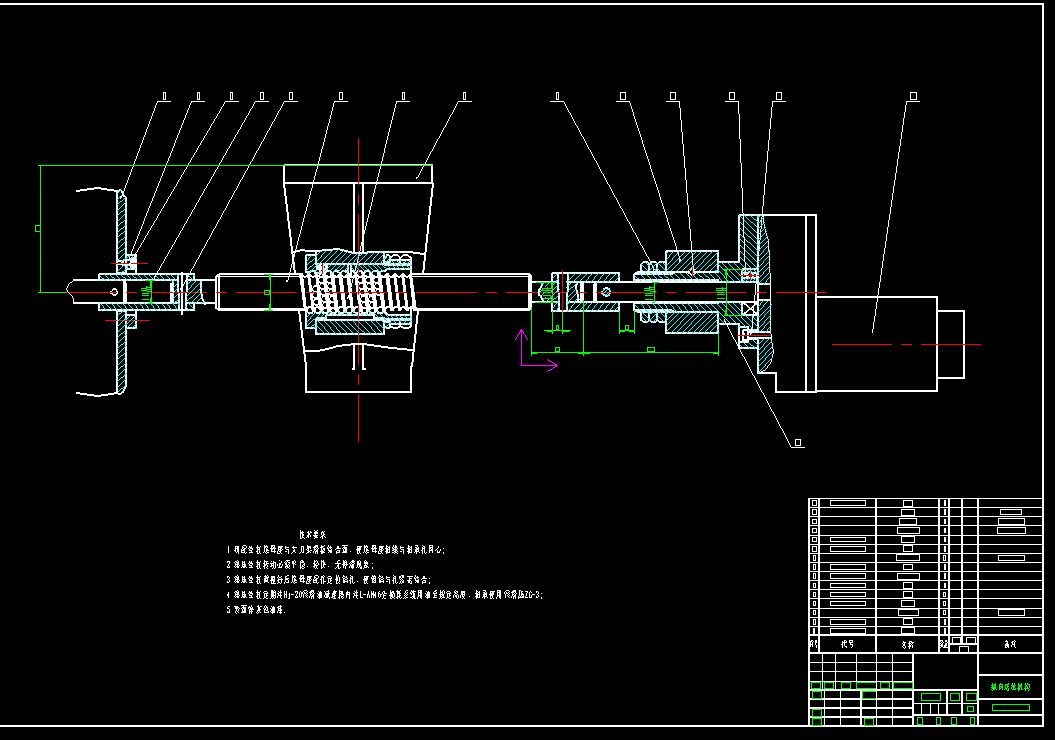The image size is (1055, 740).
Task: Select the red vertical centerline through nut
Action: (x=358, y=290)
